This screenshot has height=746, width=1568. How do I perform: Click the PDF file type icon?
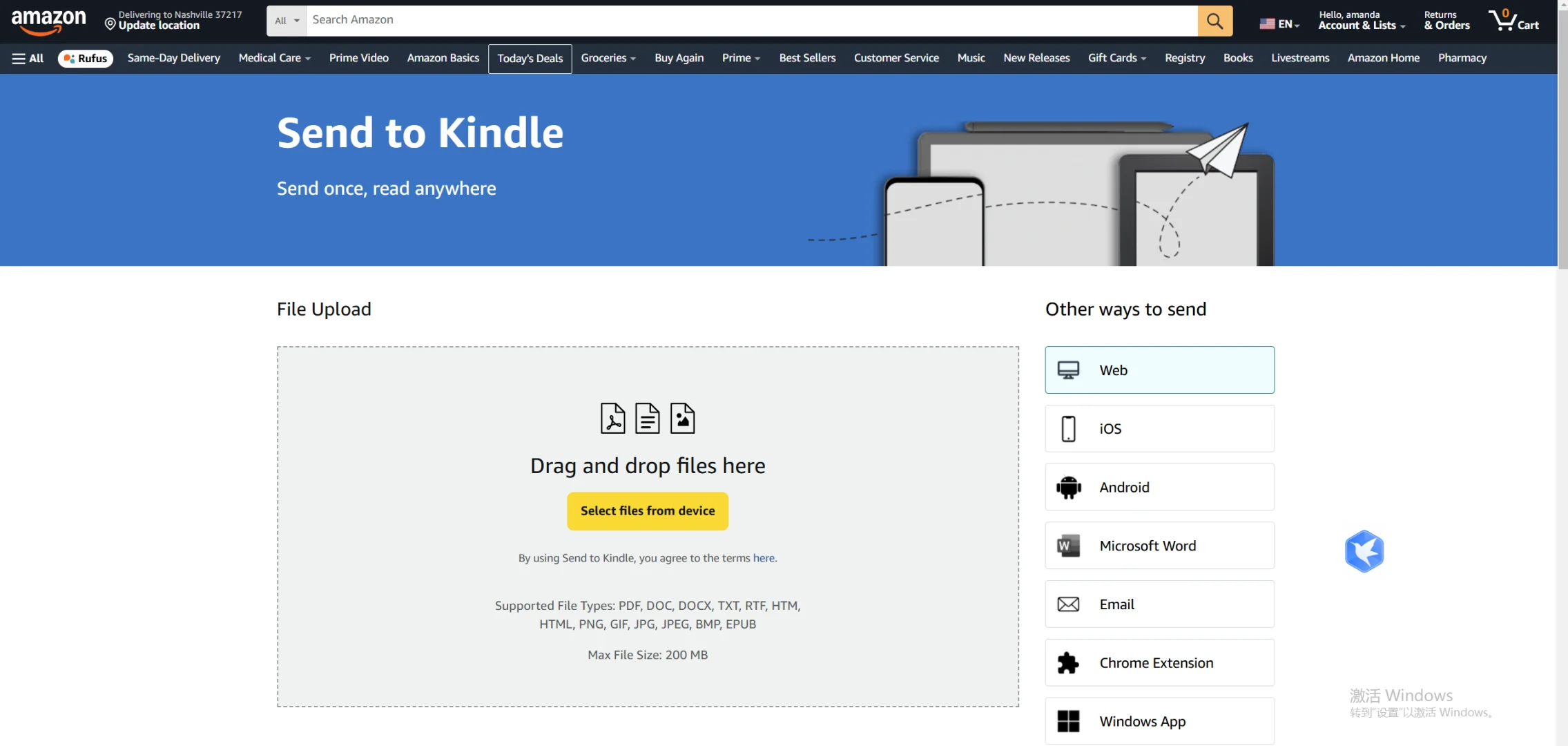click(x=612, y=419)
